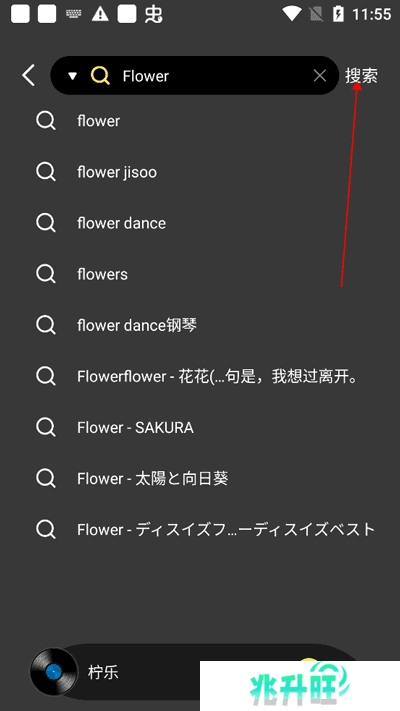Tap the yellow magnifier icon in search bar
Viewport: 400px width, 711px height.
(100, 75)
